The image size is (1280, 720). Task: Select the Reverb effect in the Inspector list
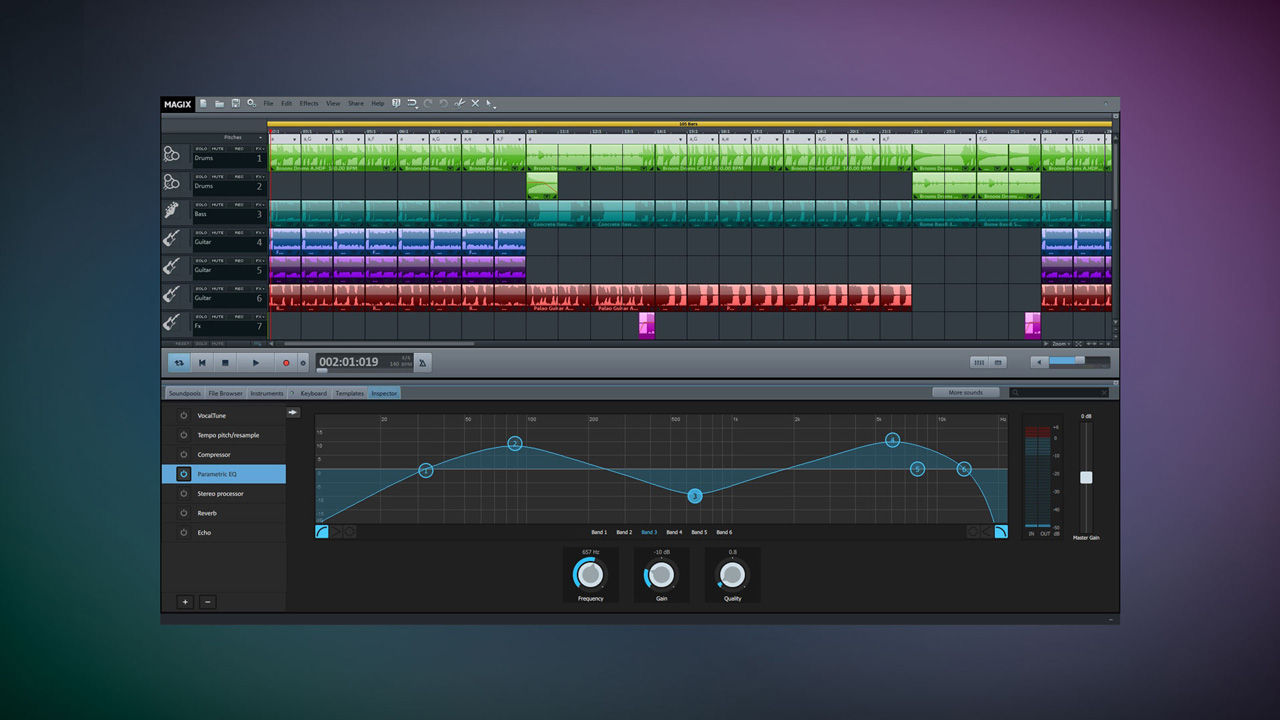(207, 513)
